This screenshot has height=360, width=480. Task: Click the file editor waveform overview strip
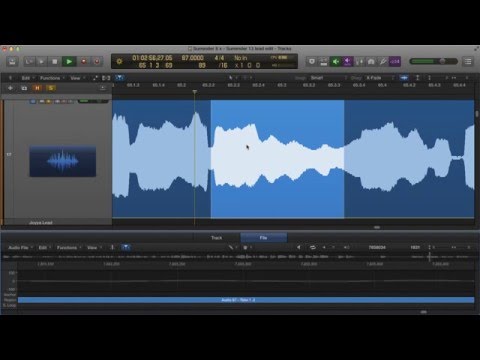coord(238,257)
